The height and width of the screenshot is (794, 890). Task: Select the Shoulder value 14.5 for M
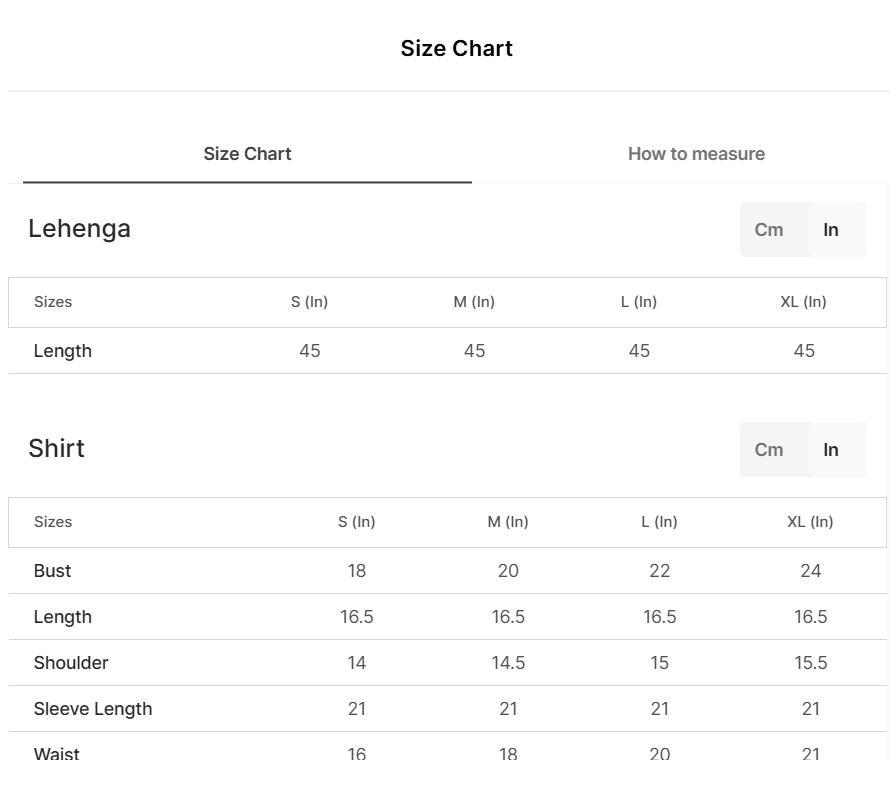point(508,662)
